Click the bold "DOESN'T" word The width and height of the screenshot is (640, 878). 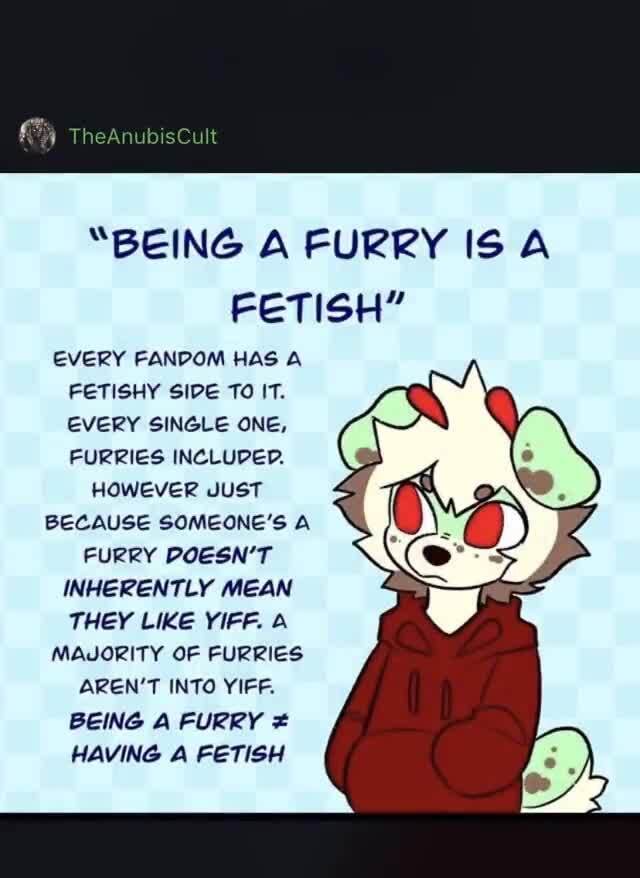point(218,555)
